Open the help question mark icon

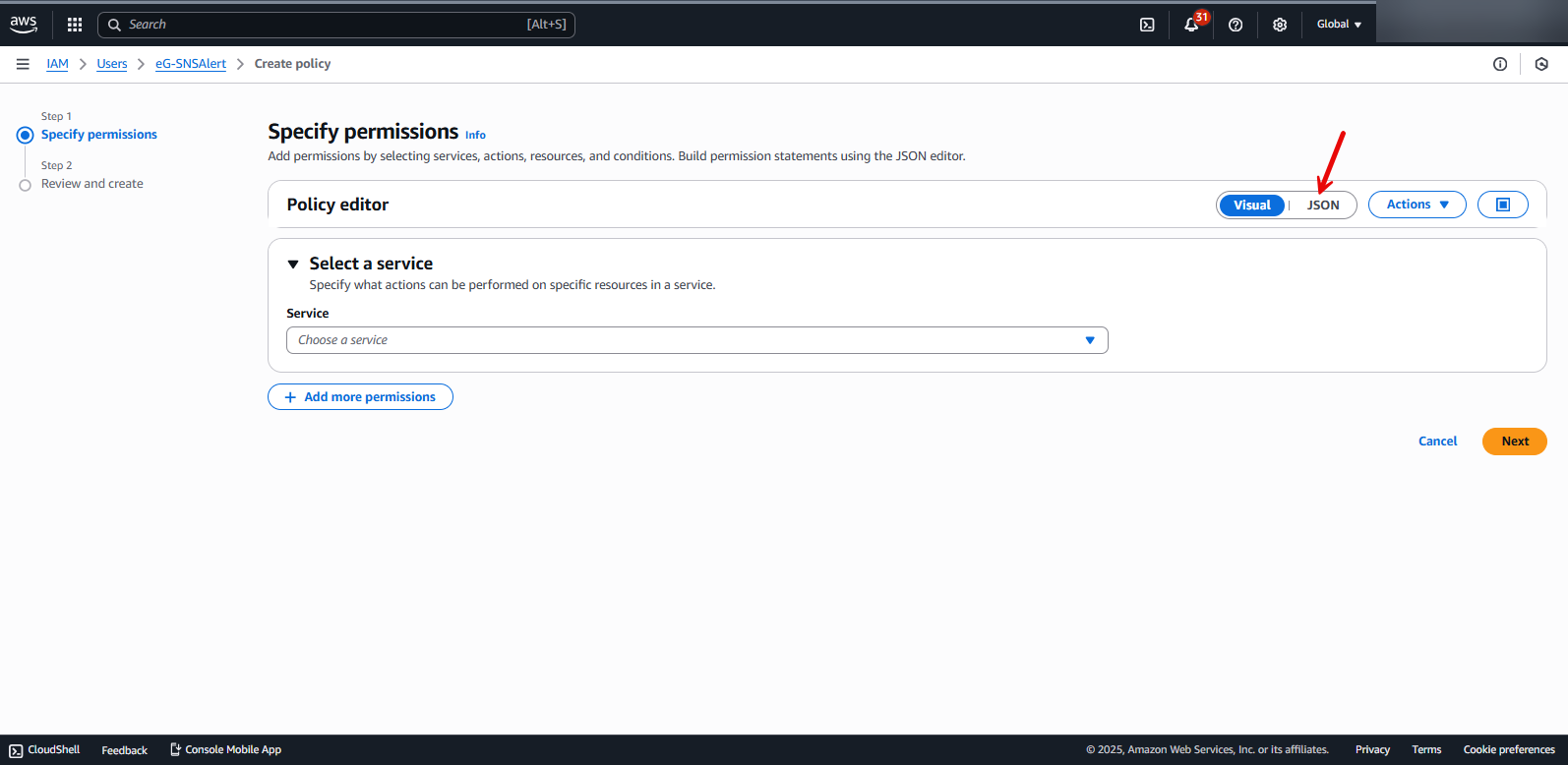1236,25
